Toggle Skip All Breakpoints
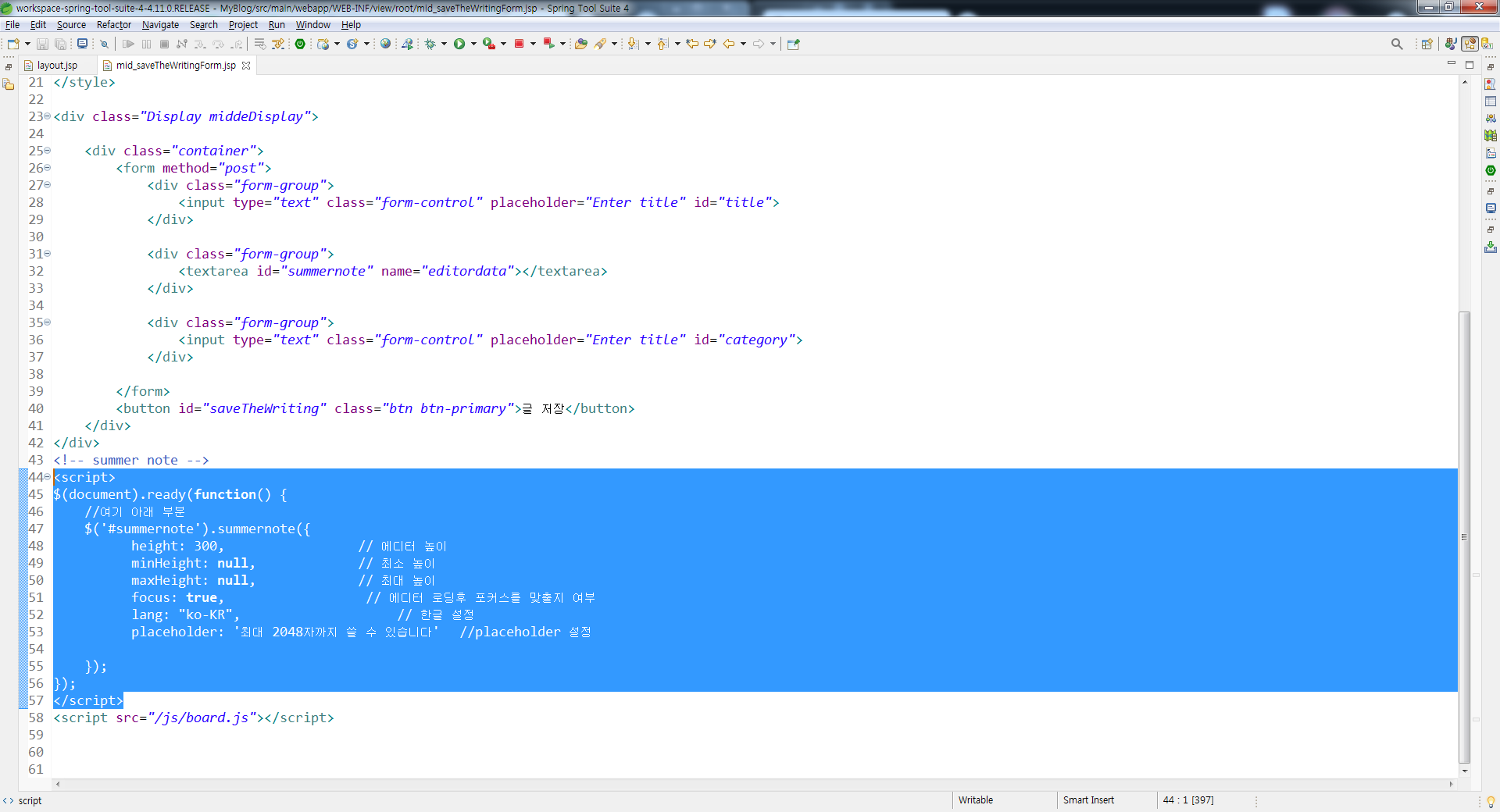 click(x=104, y=44)
